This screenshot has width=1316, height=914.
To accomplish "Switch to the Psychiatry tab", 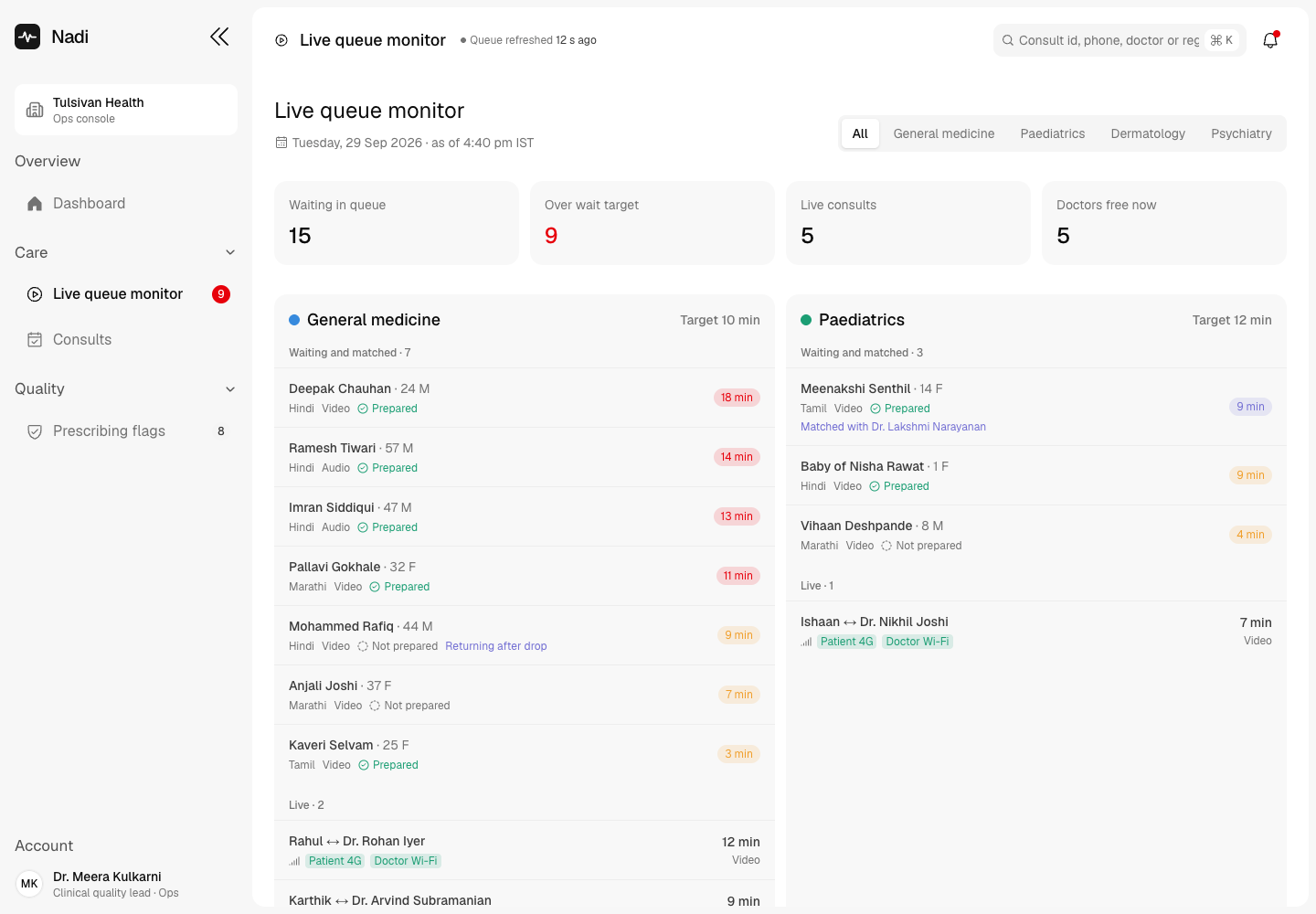I will [1241, 133].
